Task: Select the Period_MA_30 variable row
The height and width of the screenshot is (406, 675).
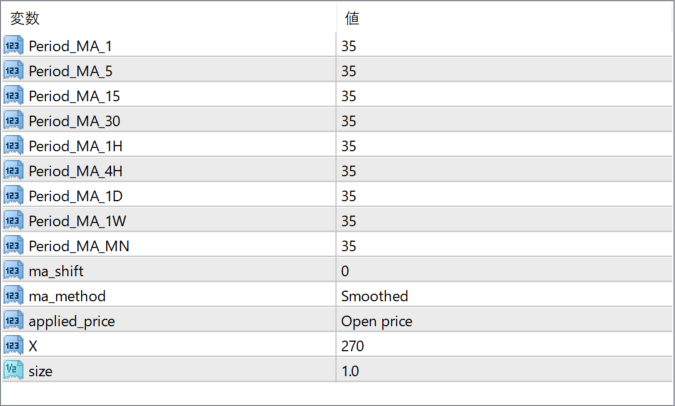Action: (337, 121)
